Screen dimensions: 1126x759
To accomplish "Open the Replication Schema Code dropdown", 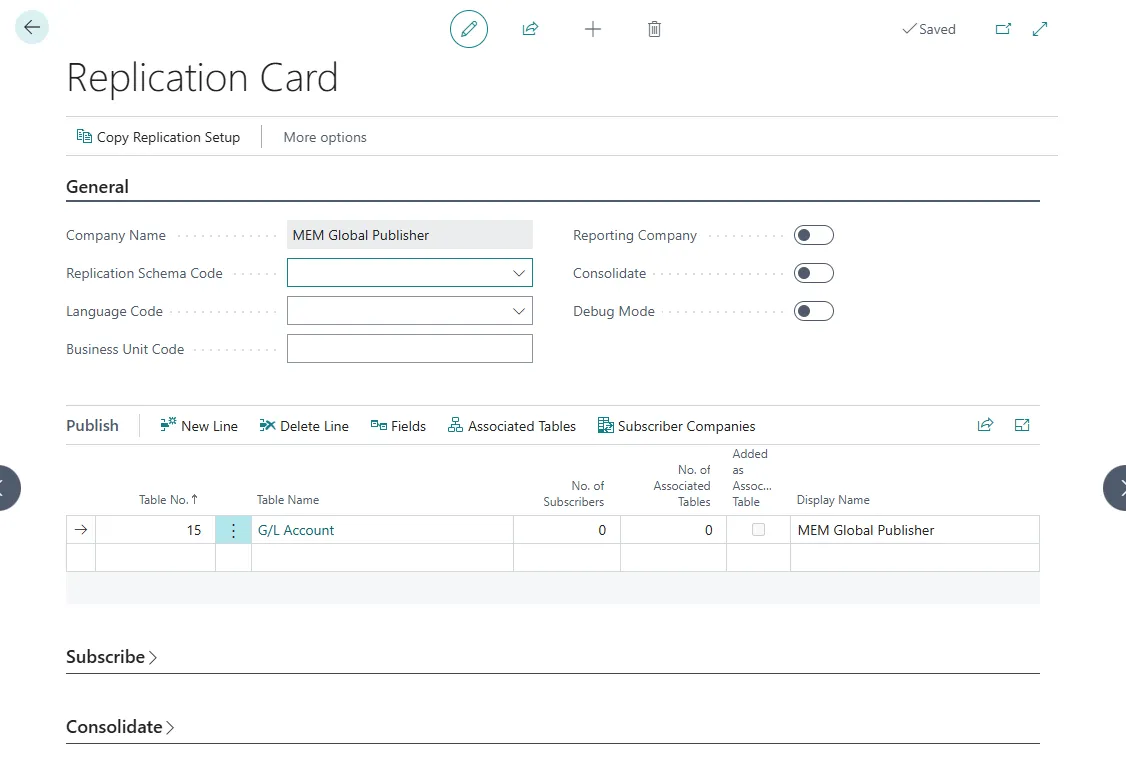I will tap(519, 272).
